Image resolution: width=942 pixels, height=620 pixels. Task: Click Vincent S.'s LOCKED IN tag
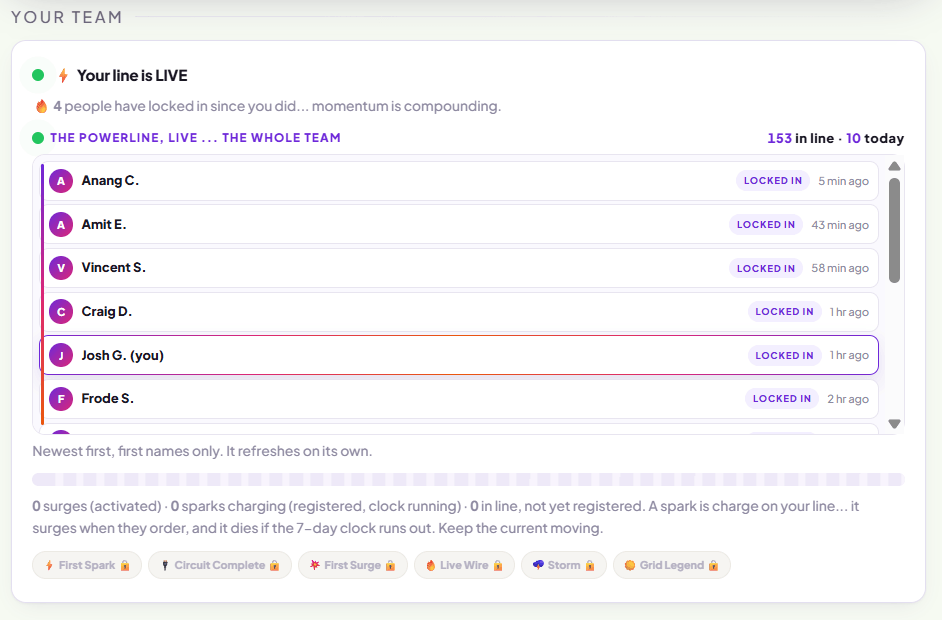click(766, 269)
